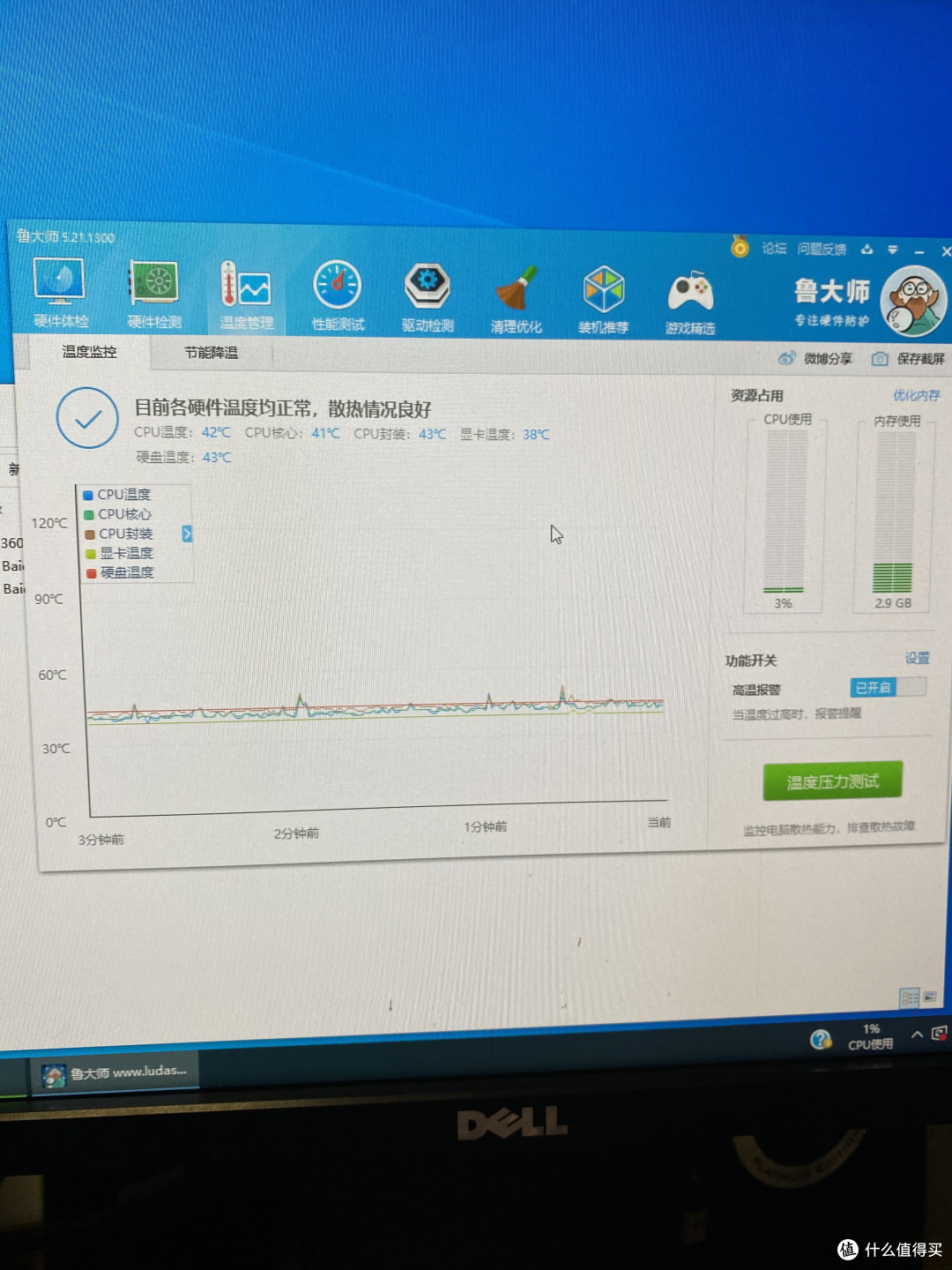
Task: Click the 鲁大师 taskbar button
Action: coord(115,1073)
